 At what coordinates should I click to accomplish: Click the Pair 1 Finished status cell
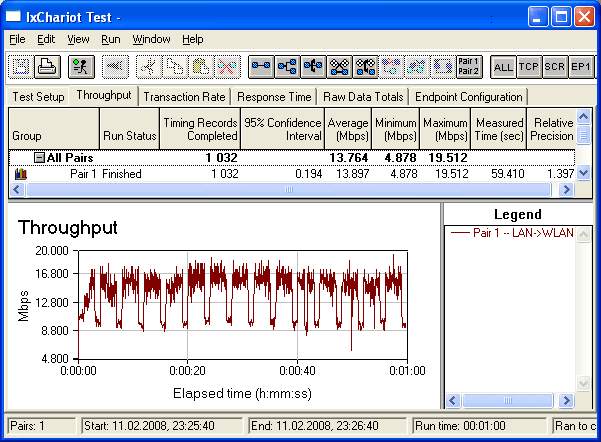tap(122, 174)
